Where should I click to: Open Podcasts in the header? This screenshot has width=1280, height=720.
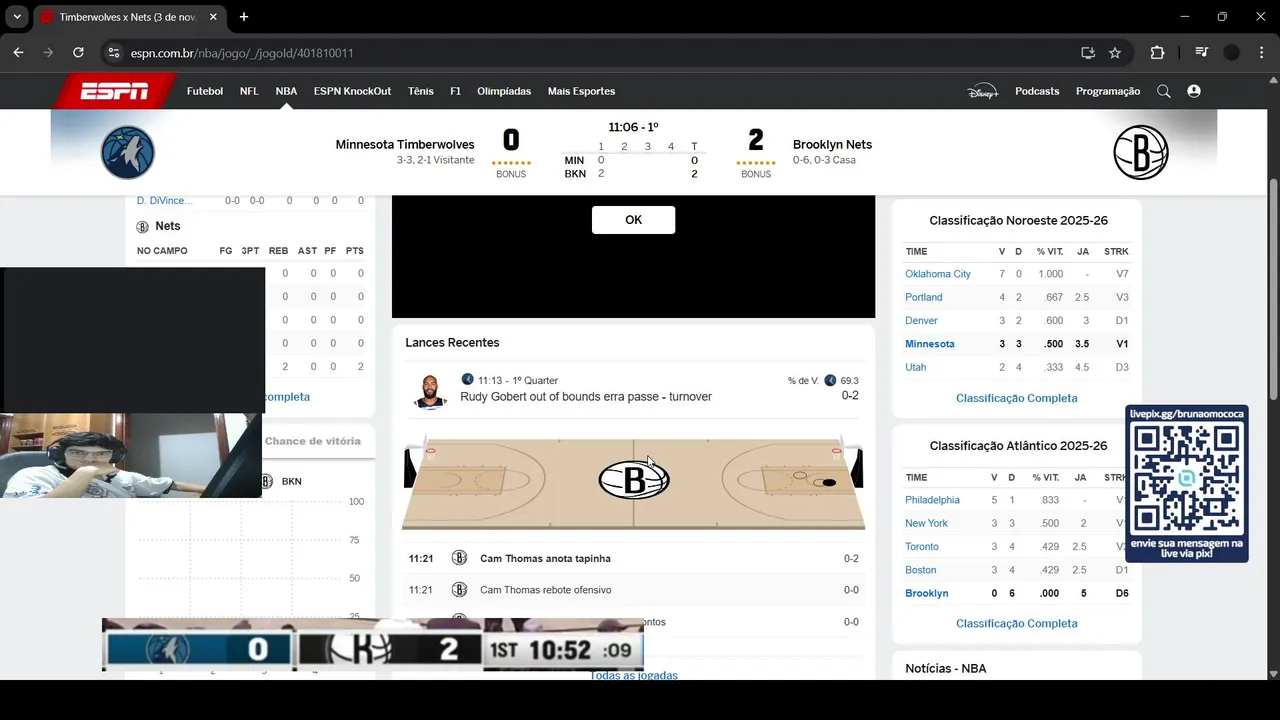pyautogui.click(x=1037, y=91)
